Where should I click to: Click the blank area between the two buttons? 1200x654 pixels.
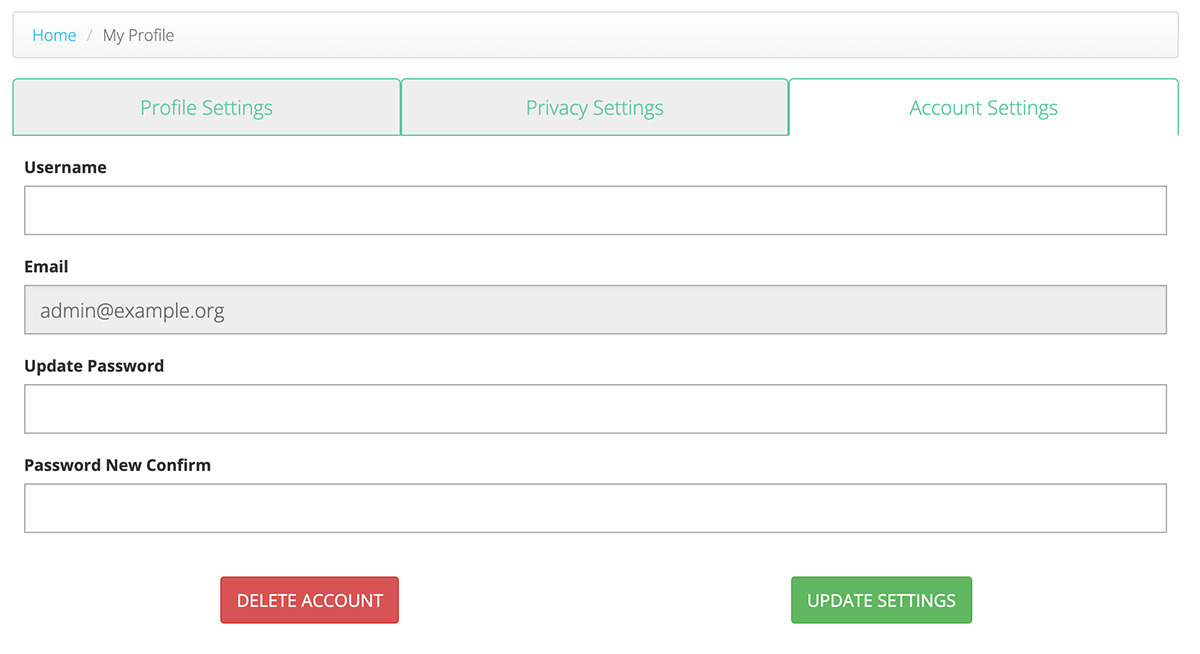coord(595,600)
